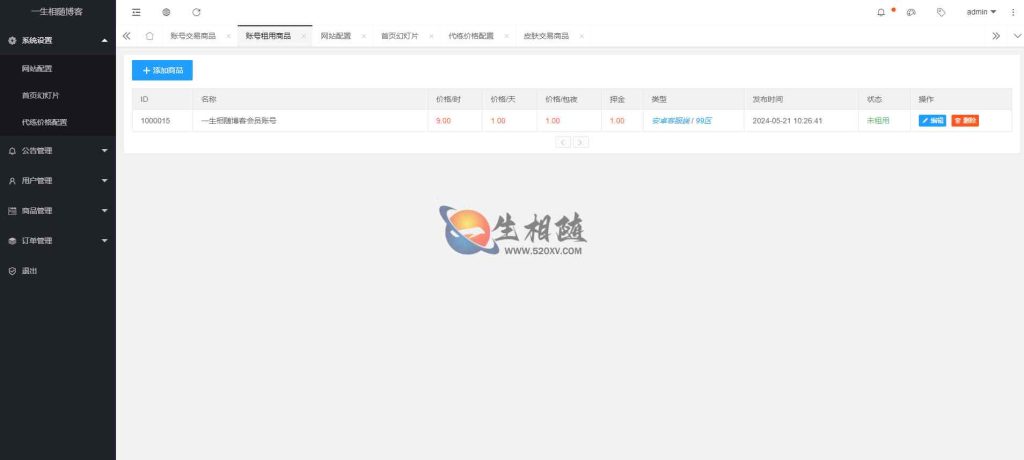Close the 账号交易商品 tab
This screenshot has height=460, width=1024.
[228, 36]
